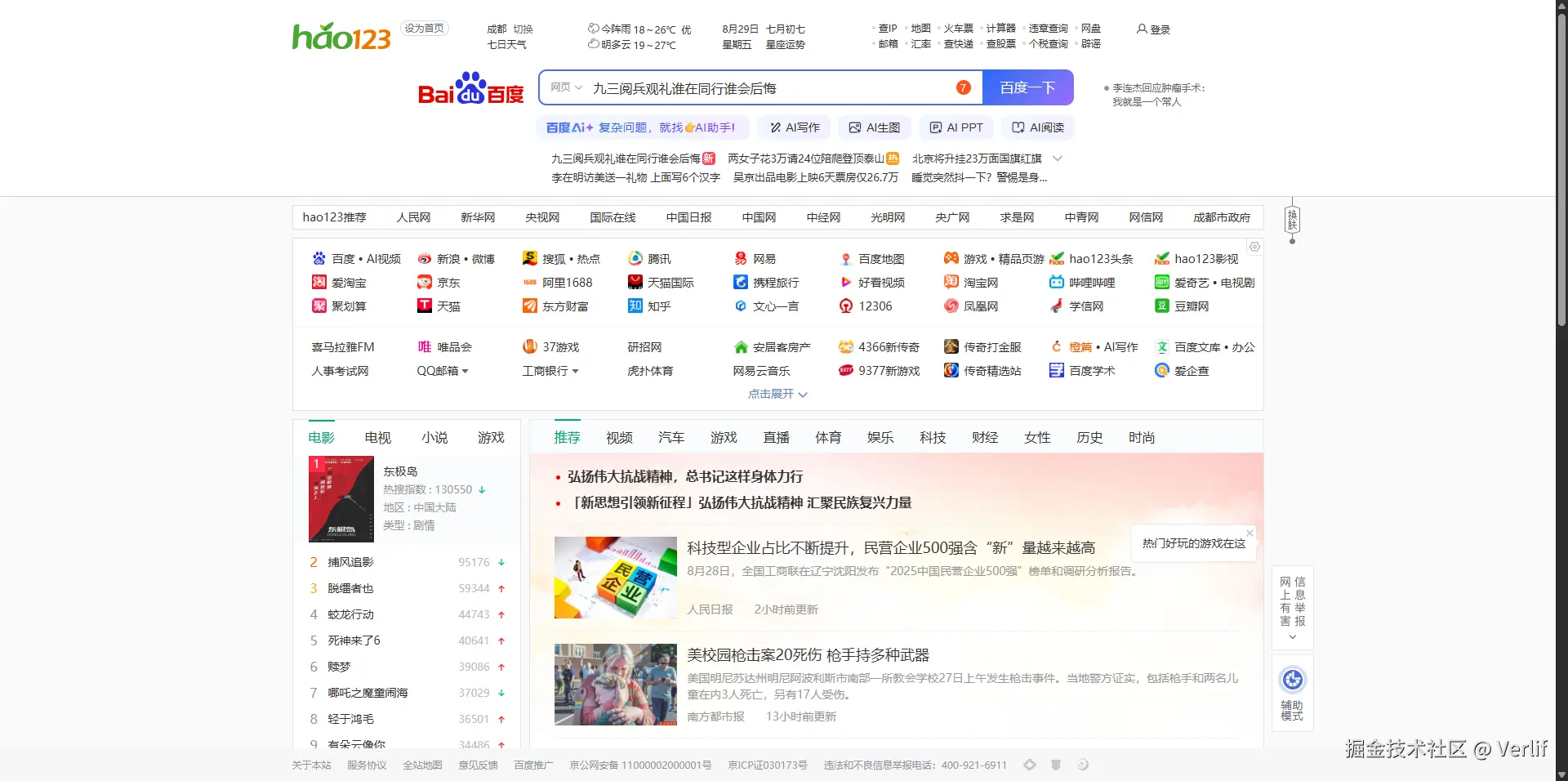Open the 七日天气 forecast link
This screenshot has height=781, width=1568.
click(506, 45)
